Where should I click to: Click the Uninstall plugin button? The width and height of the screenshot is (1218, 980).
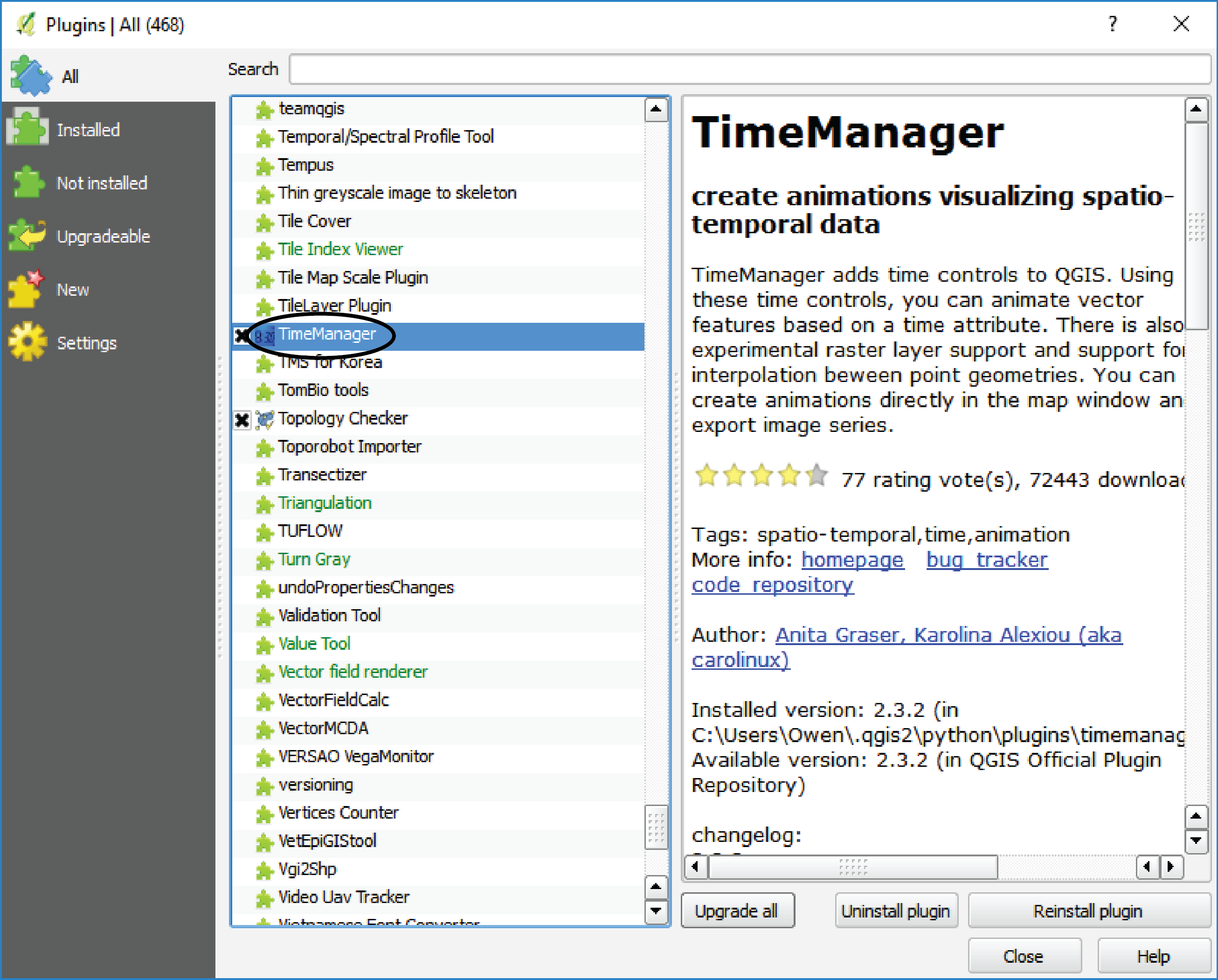[x=896, y=911]
